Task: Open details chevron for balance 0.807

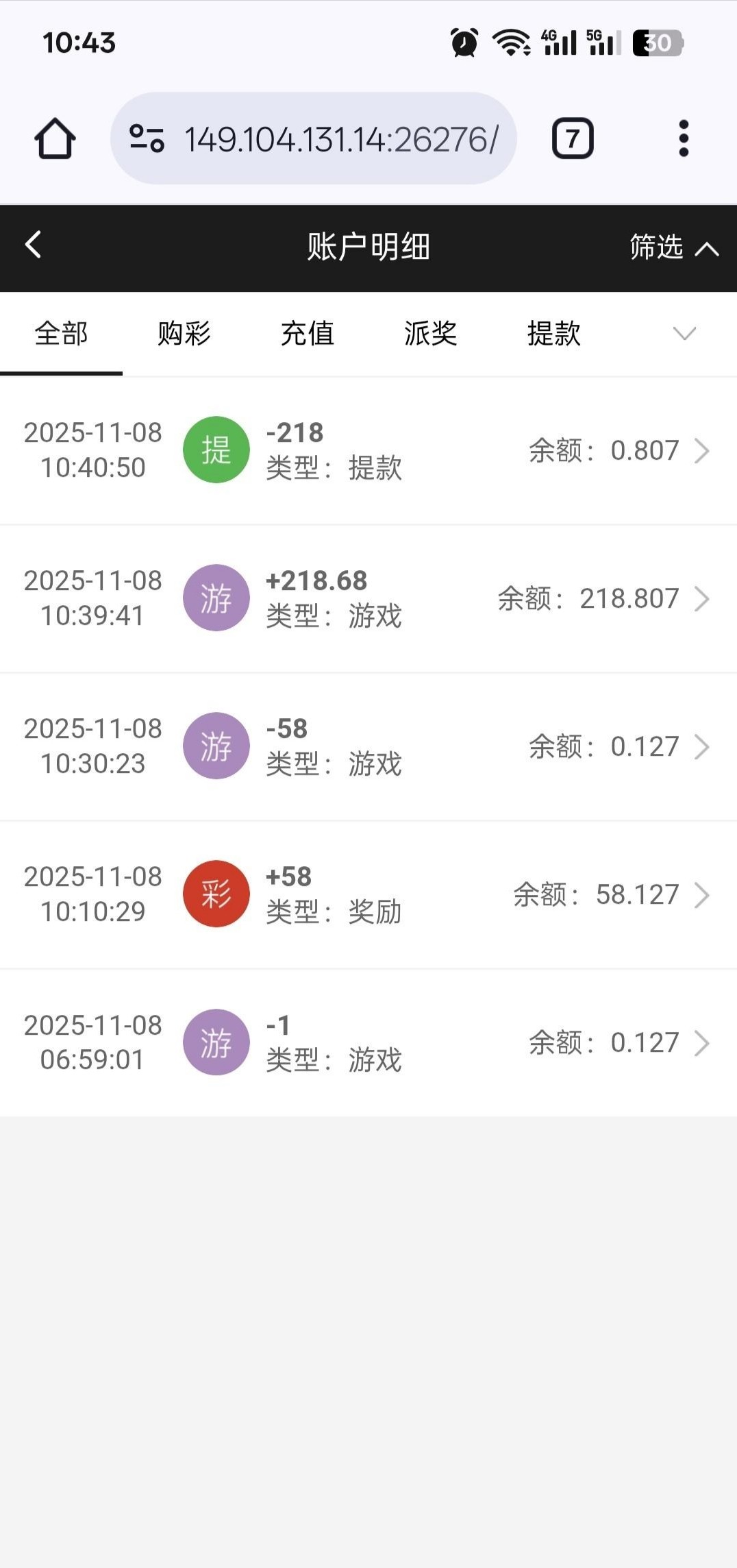Action: pyautogui.click(x=701, y=451)
